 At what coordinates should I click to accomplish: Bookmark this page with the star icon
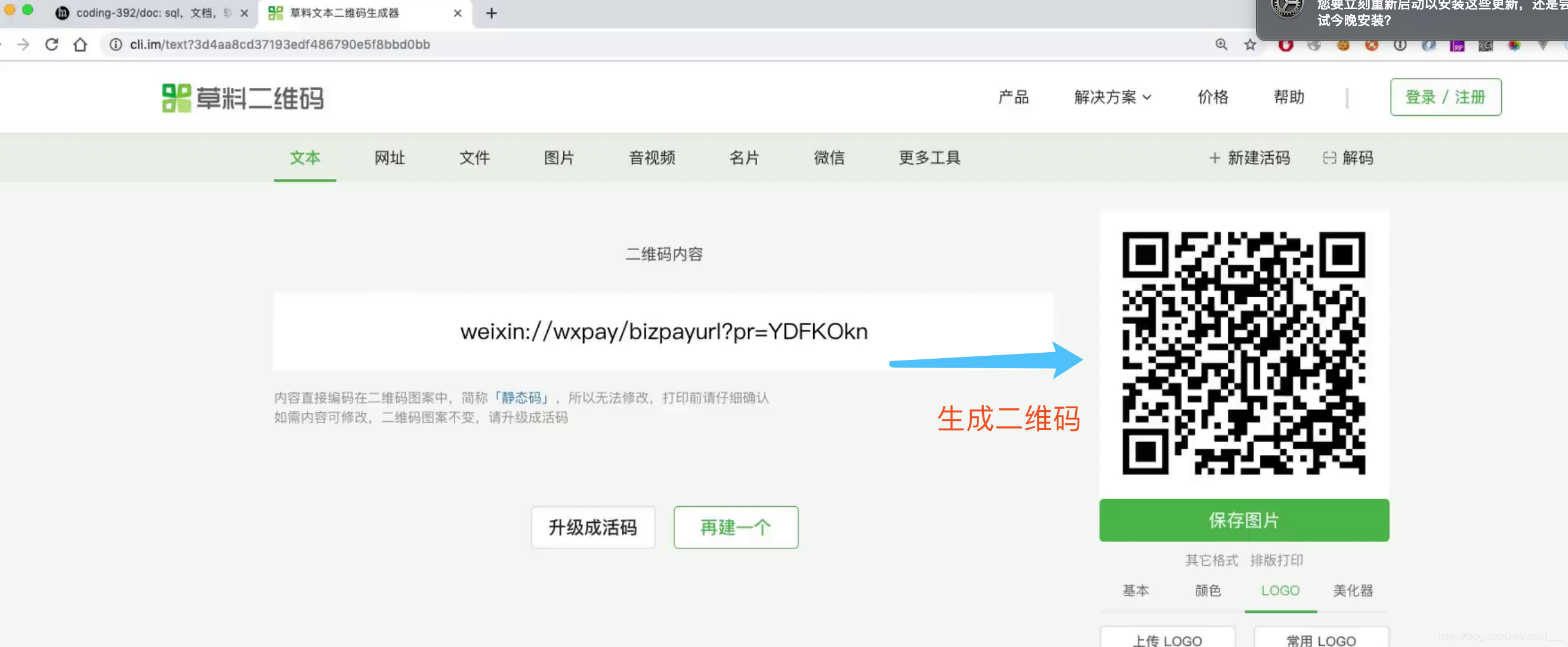(x=1249, y=44)
